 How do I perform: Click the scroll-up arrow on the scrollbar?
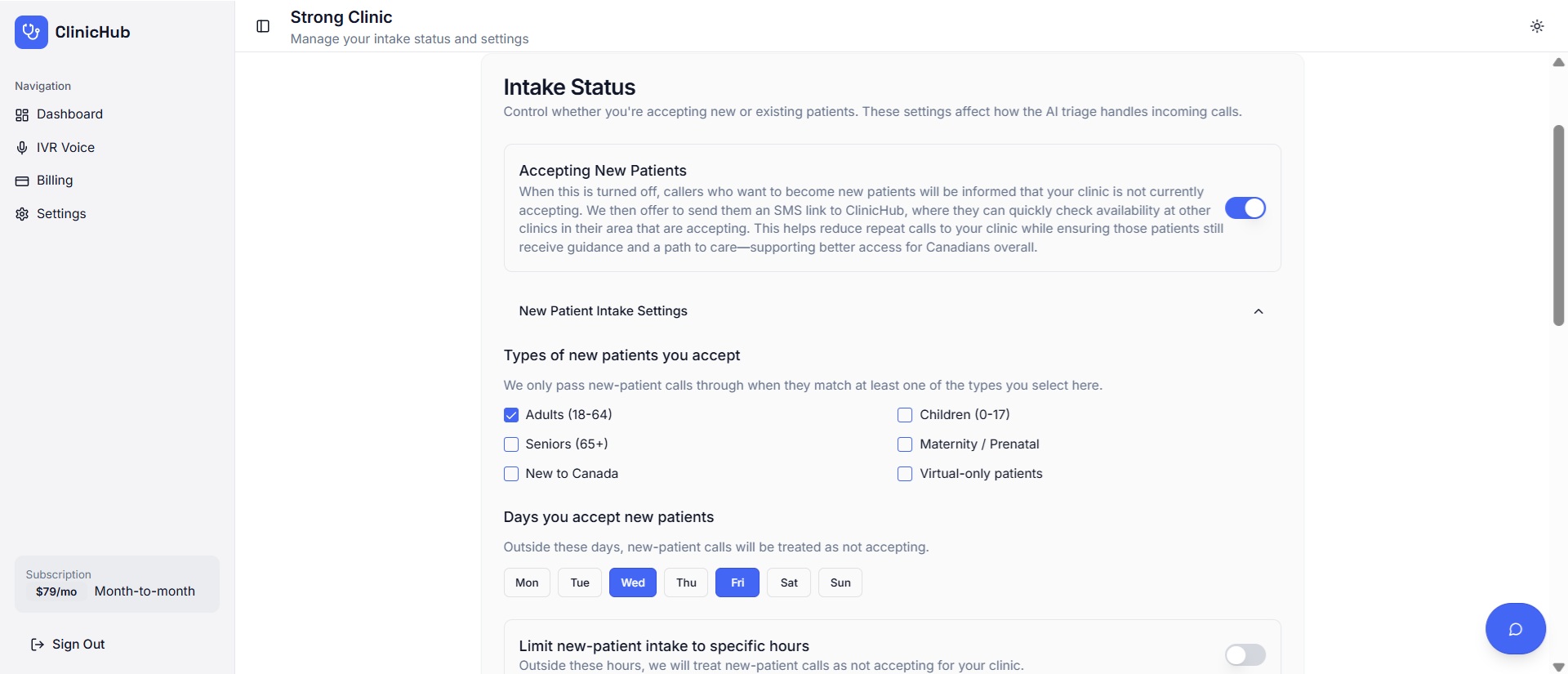click(x=1558, y=62)
